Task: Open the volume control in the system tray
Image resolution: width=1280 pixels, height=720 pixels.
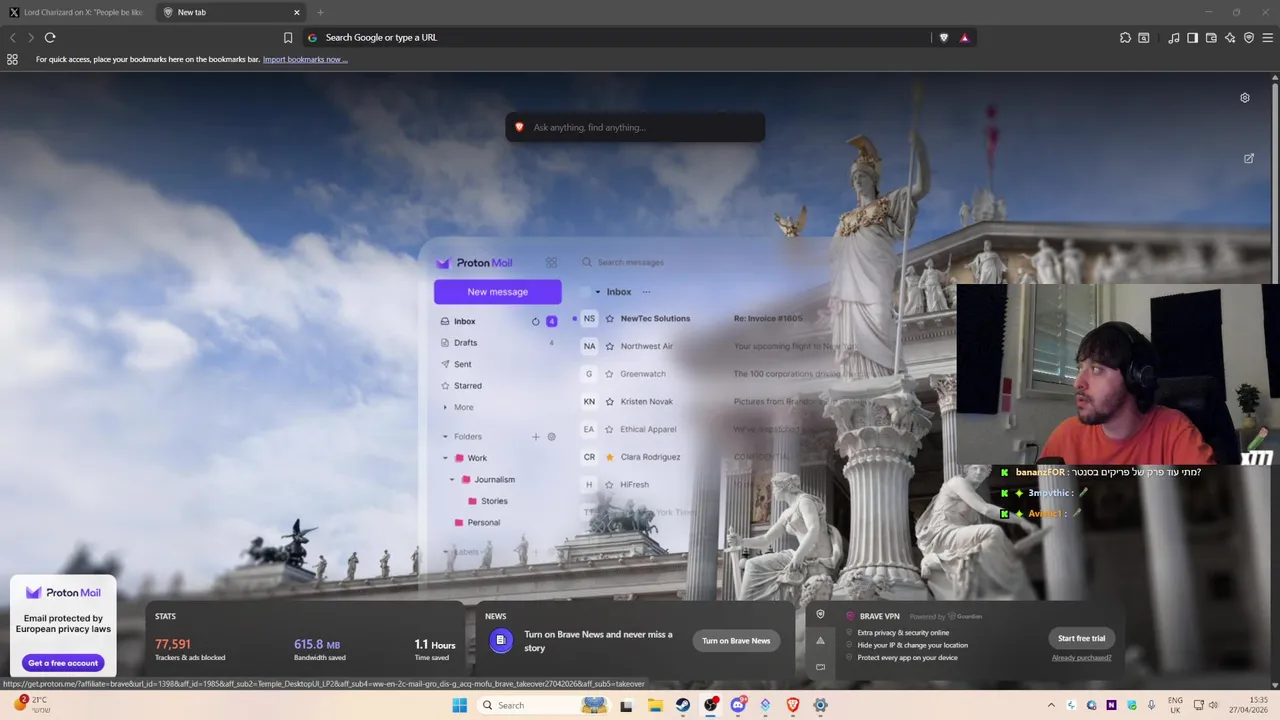Action: click(1214, 705)
